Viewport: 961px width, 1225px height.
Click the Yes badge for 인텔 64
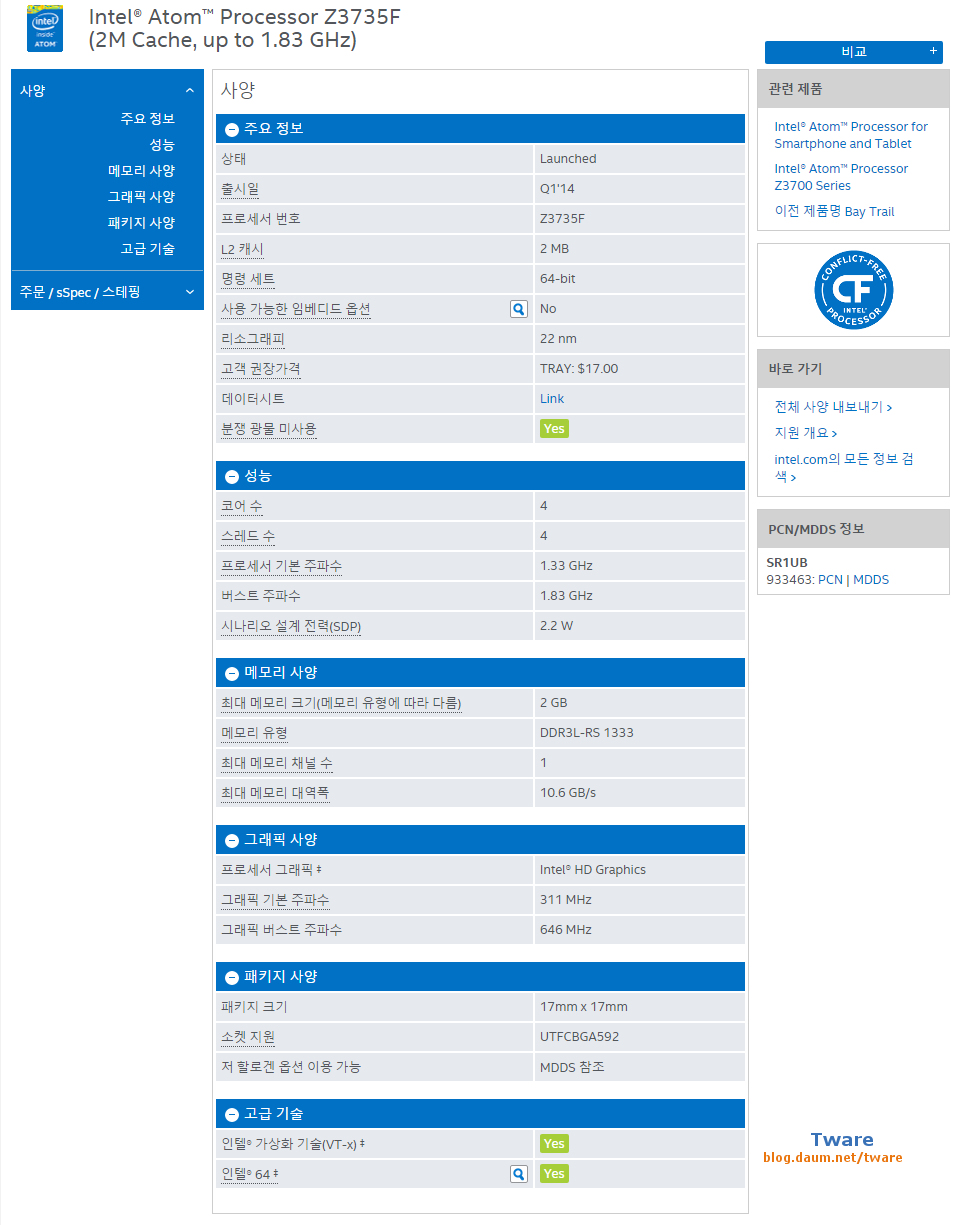click(554, 1174)
